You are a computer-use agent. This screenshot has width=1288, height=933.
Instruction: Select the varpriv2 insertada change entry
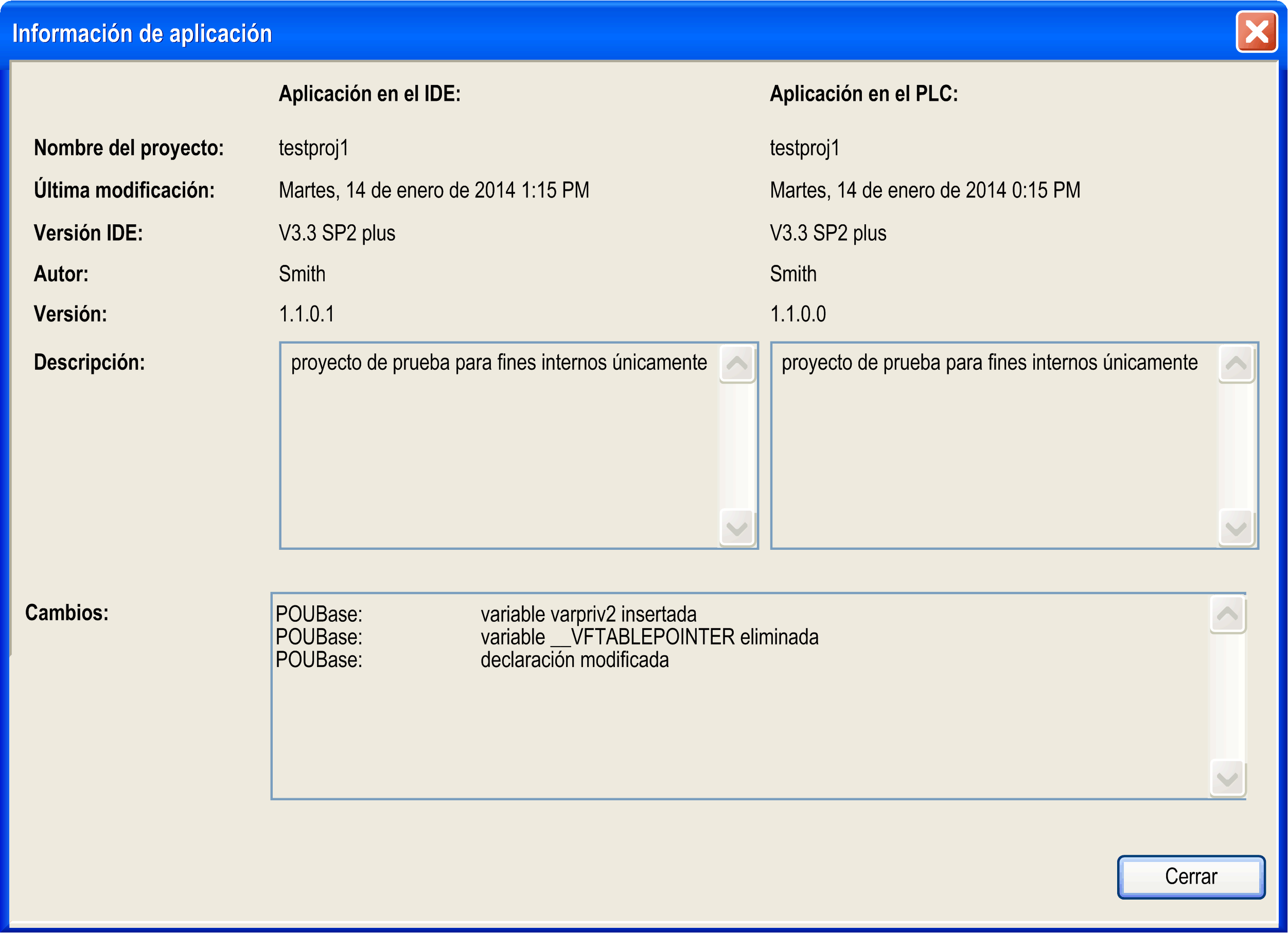point(588,615)
